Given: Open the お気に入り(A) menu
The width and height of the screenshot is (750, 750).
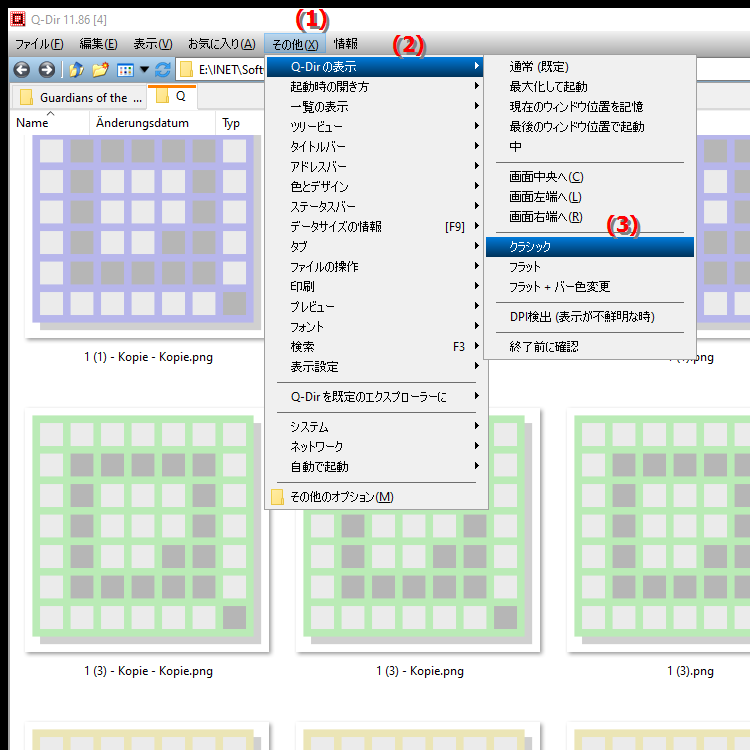Looking at the screenshot, I should [x=221, y=44].
